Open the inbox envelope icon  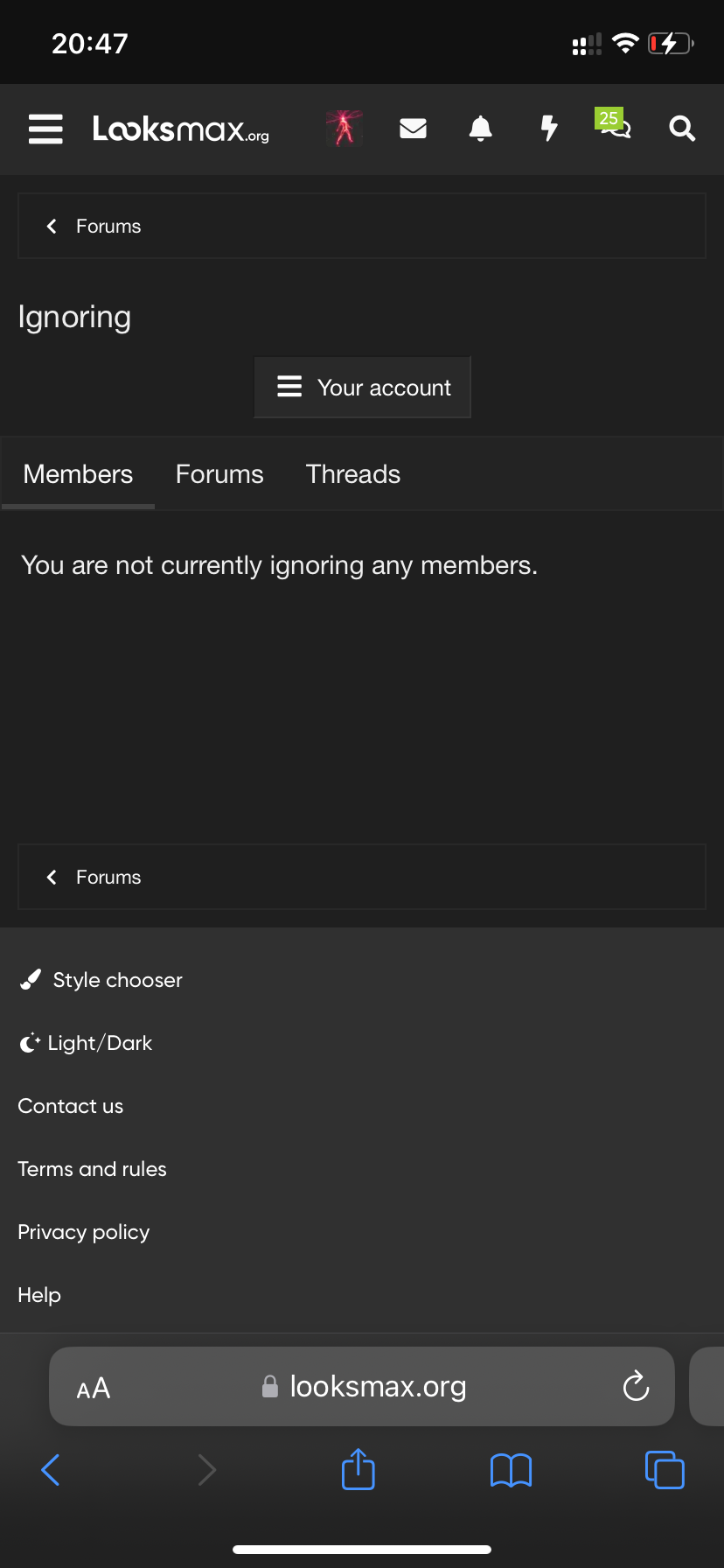(x=413, y=129)
